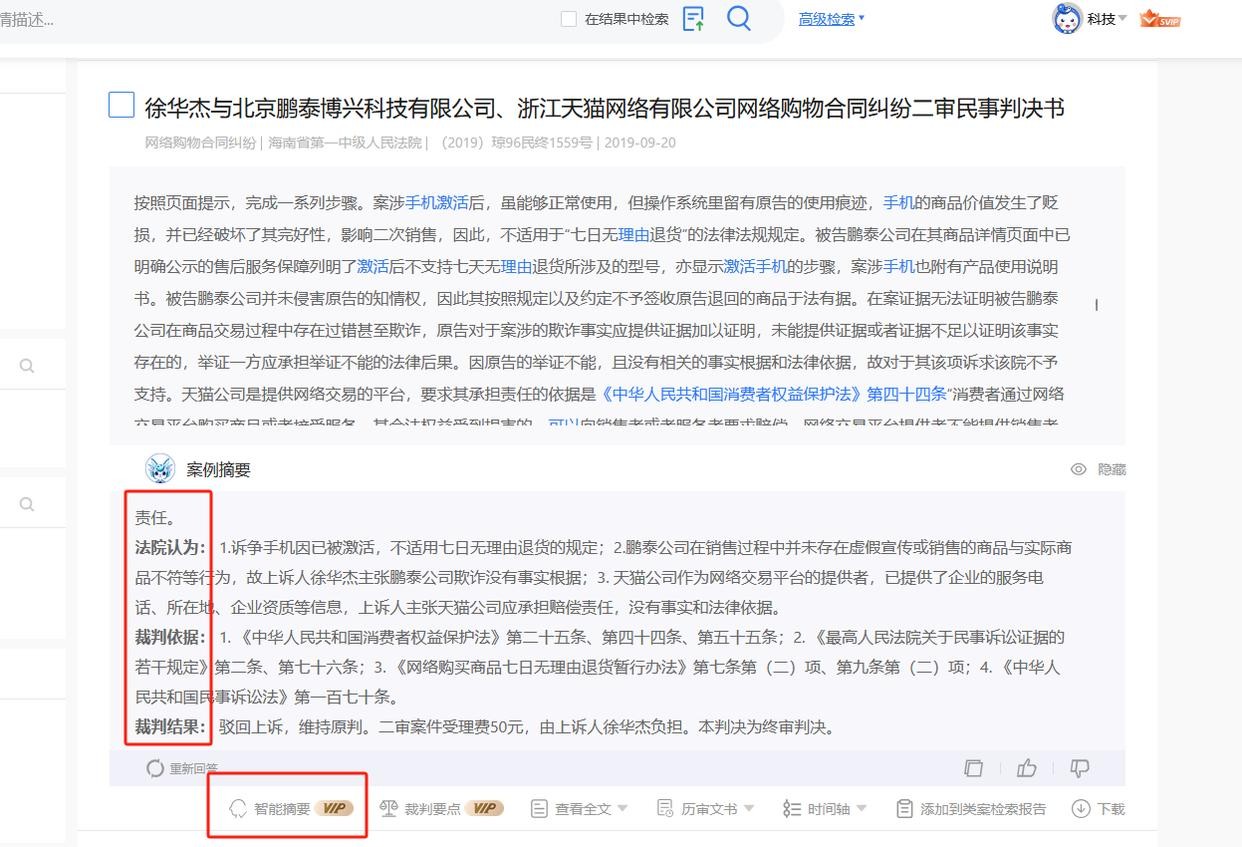Screen dimensions: 1242x847
Task: Click 理由 link in 七日无理由退货 phrase
Action: click(634, 235)
